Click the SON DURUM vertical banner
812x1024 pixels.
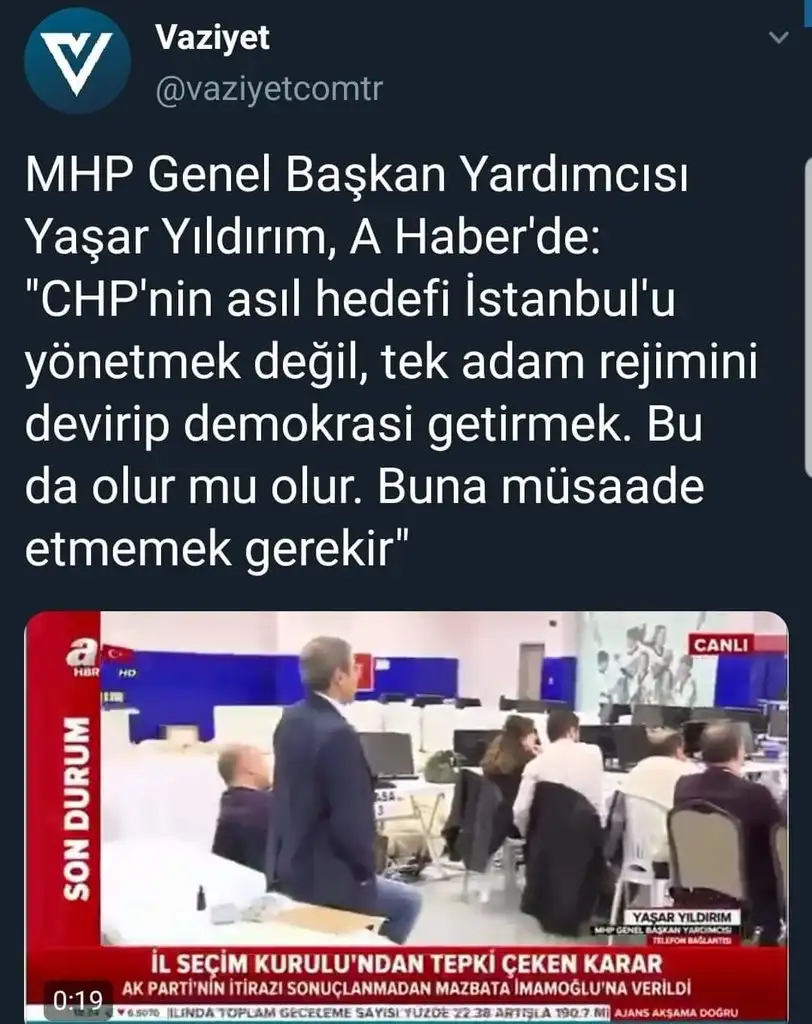77,808
